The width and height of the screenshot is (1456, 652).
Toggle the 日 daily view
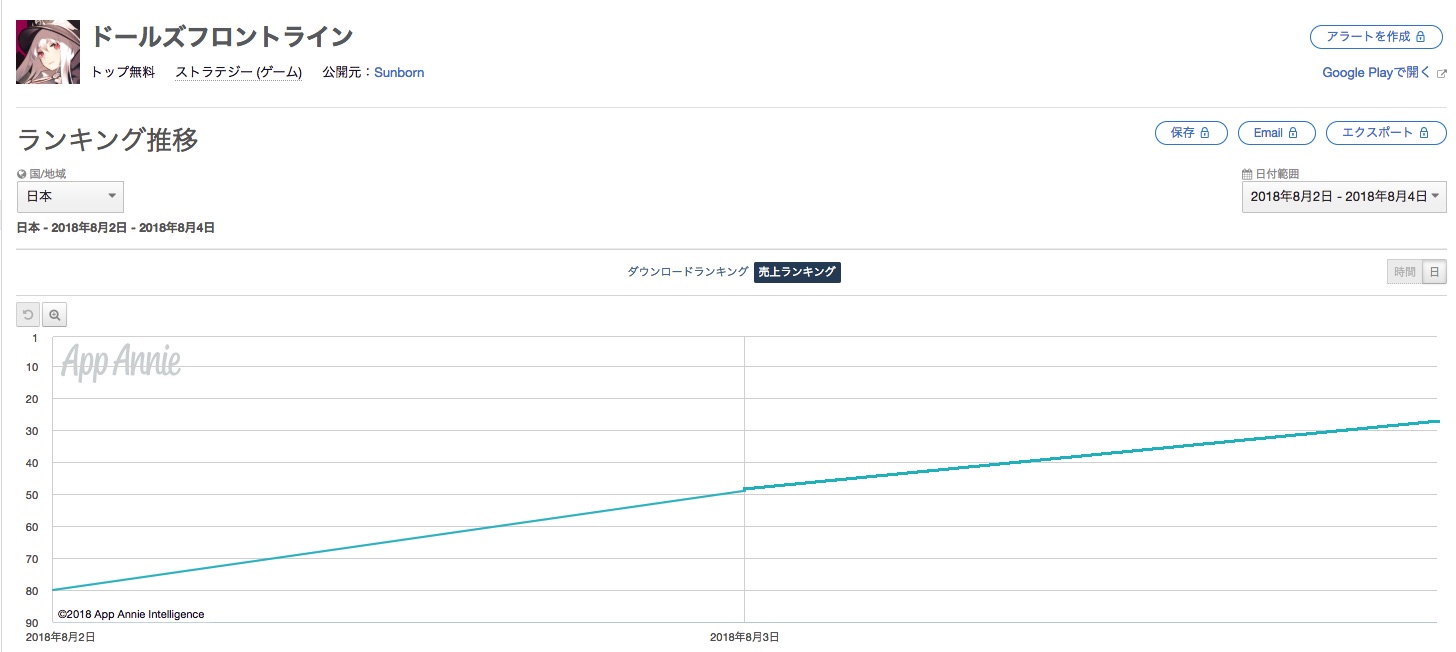click(1434, 272)
